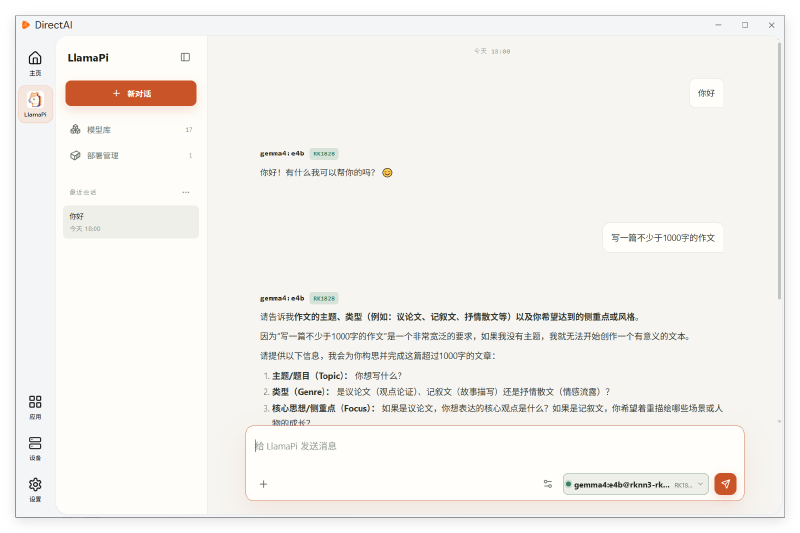The image size is (800, 533).
Task: Open 模型库 model library
Action: click(x=131, y=130)
